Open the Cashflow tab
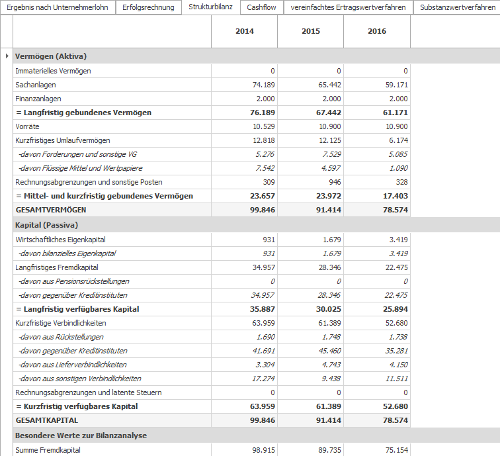Image resolution: width=500 pixels, height=456 pixels. (261, 7)
